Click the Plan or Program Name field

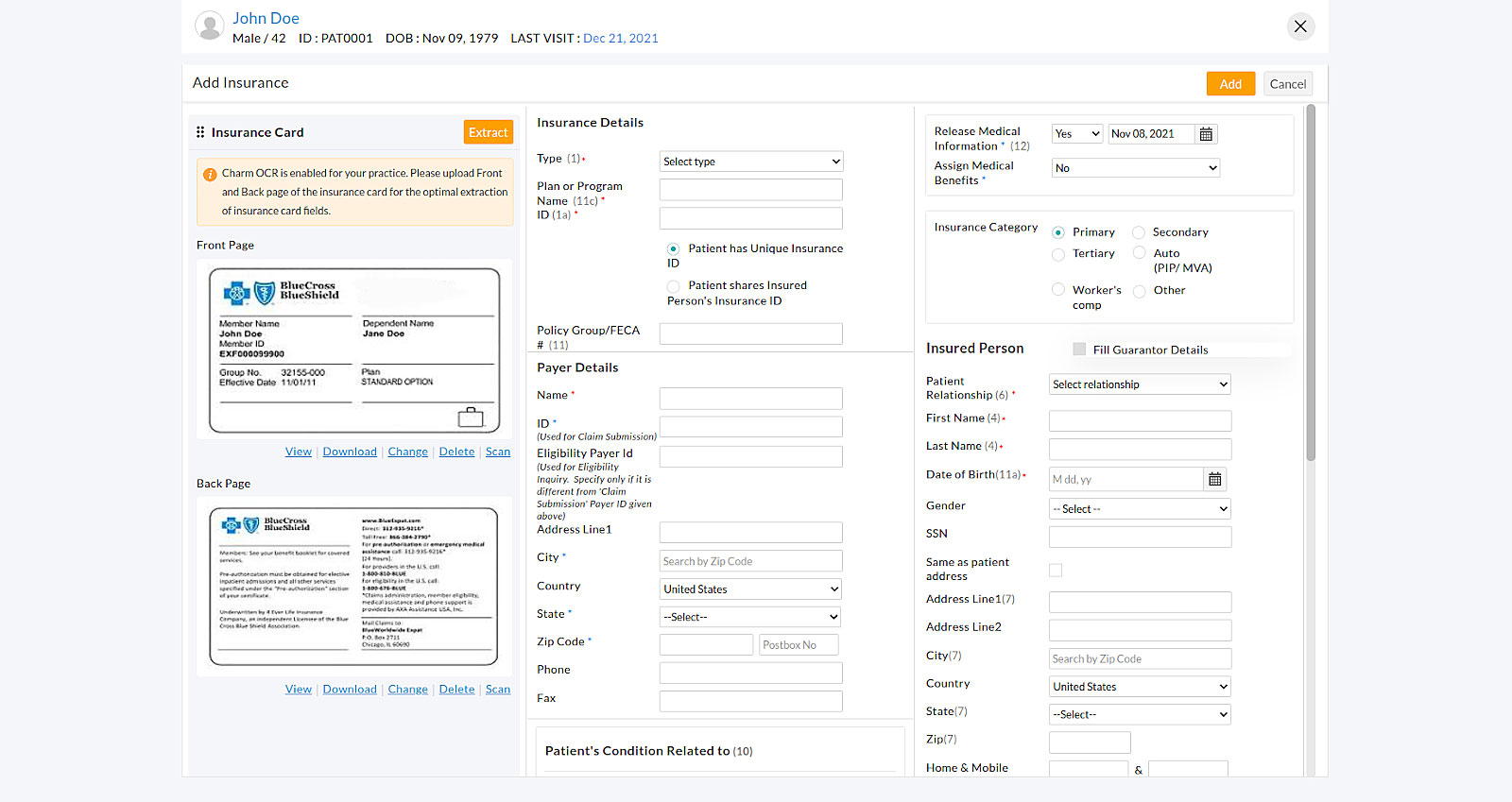pos(750,190)
